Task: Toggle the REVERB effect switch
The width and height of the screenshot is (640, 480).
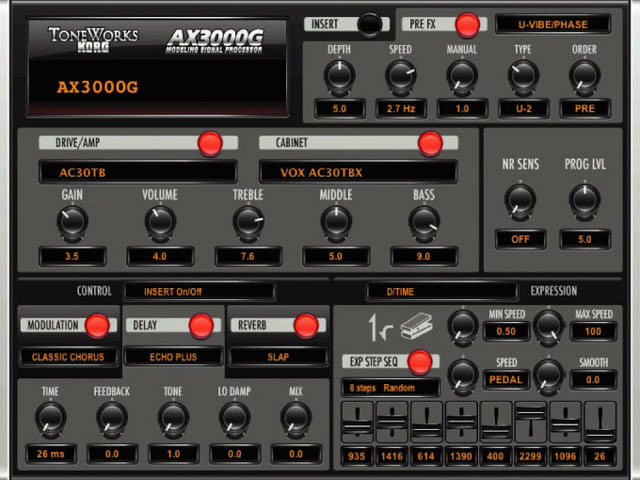Action: [306, 326]
